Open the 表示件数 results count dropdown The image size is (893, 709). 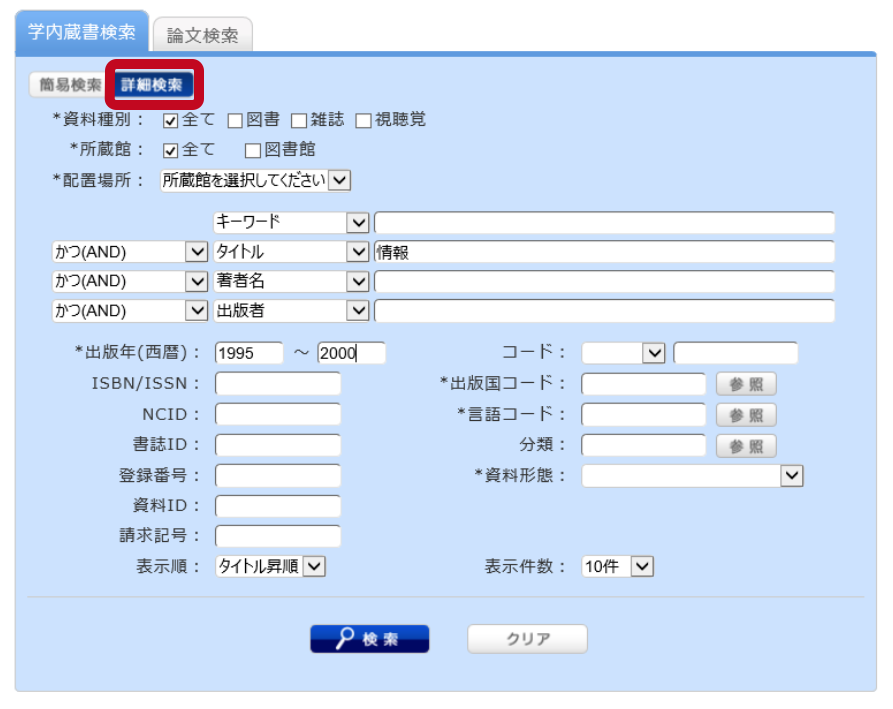tap(617, 567)
